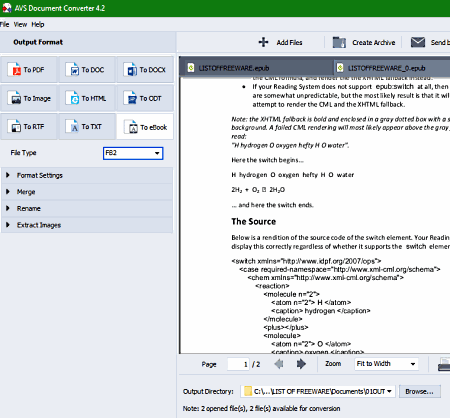Select the To eBook output format
The width and height of the screenshot is (450, 418).
coord(145,127)
